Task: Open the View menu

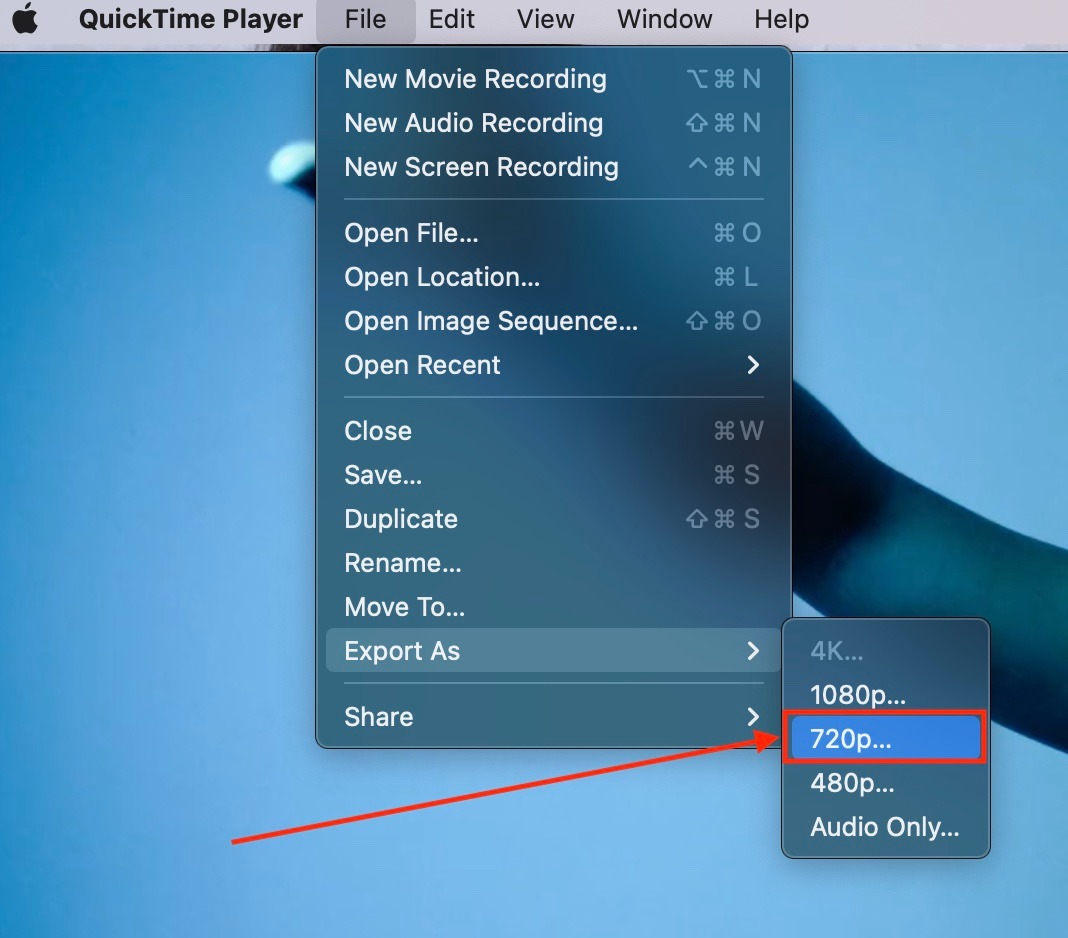Action: click(x=546, y=18)
